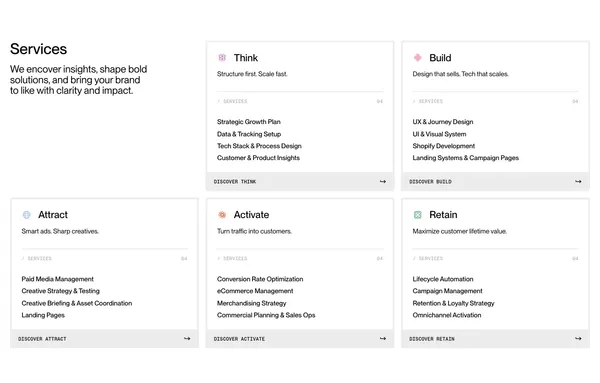Click Data & Tracking Setup item
This screenshot has height=383, width=600.
249,134
